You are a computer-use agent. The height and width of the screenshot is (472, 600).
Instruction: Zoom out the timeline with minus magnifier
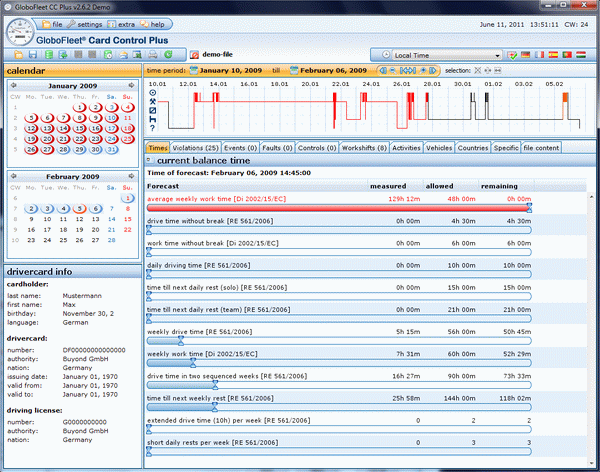coord(393,70)
